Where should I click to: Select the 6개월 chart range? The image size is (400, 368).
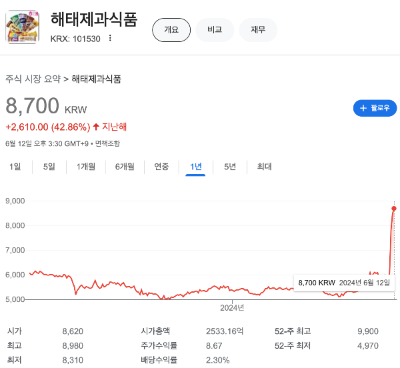pyautogui.click(x=125, y=166)
